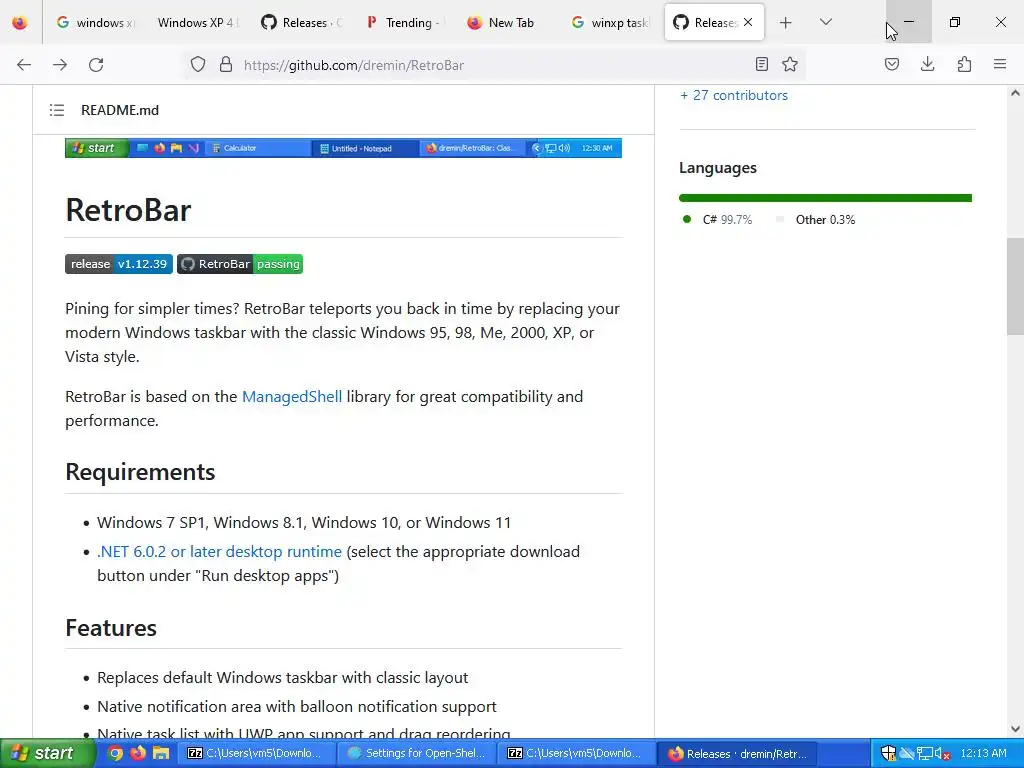Bookmark this page with the star
Screen dimensions: 1024x768
tap(790, 64)
